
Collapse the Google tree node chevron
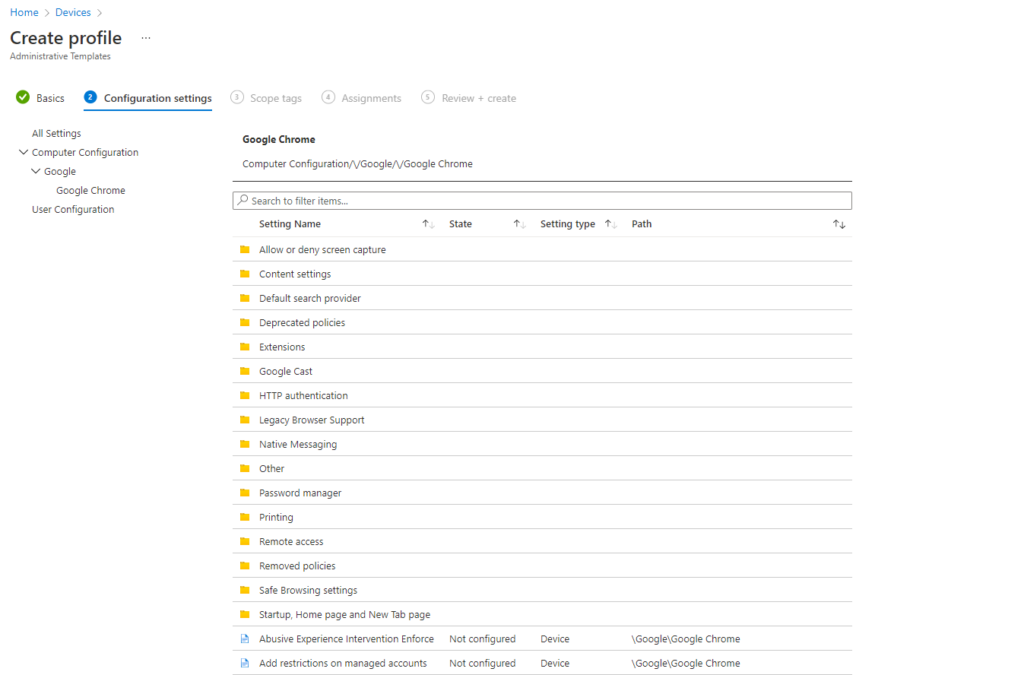pos(36,171)
